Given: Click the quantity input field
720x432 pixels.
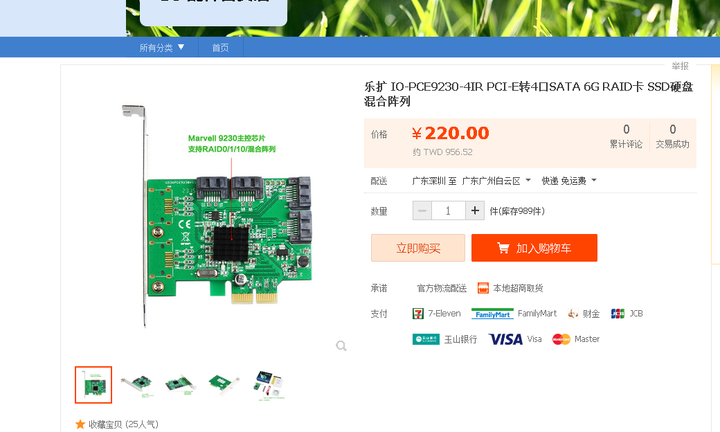Looking at the screenshot, I should [448, 211].
